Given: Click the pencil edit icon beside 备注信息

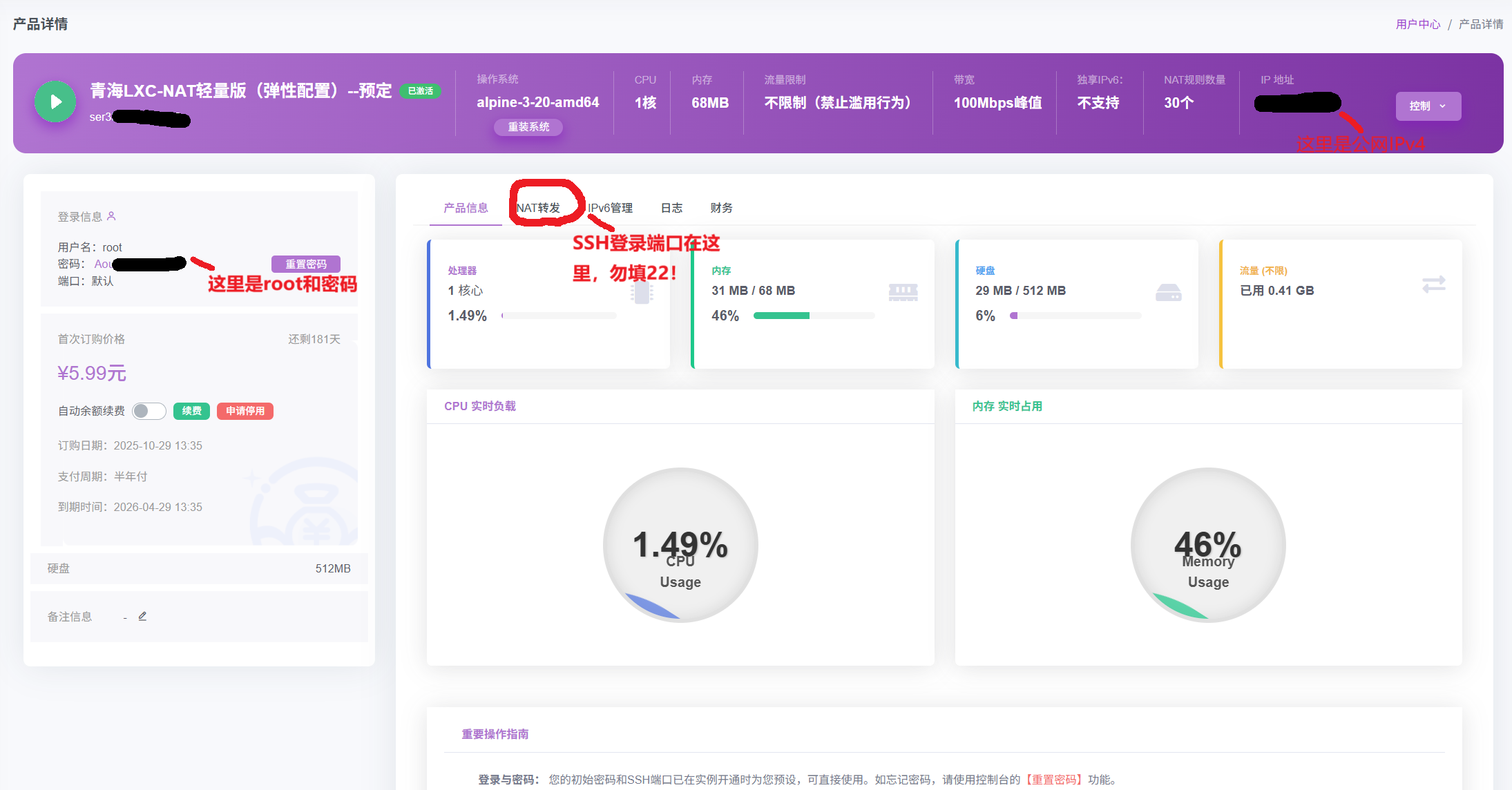Looking at the screenshot, I should pyautogui.click(x=143, y=615).
